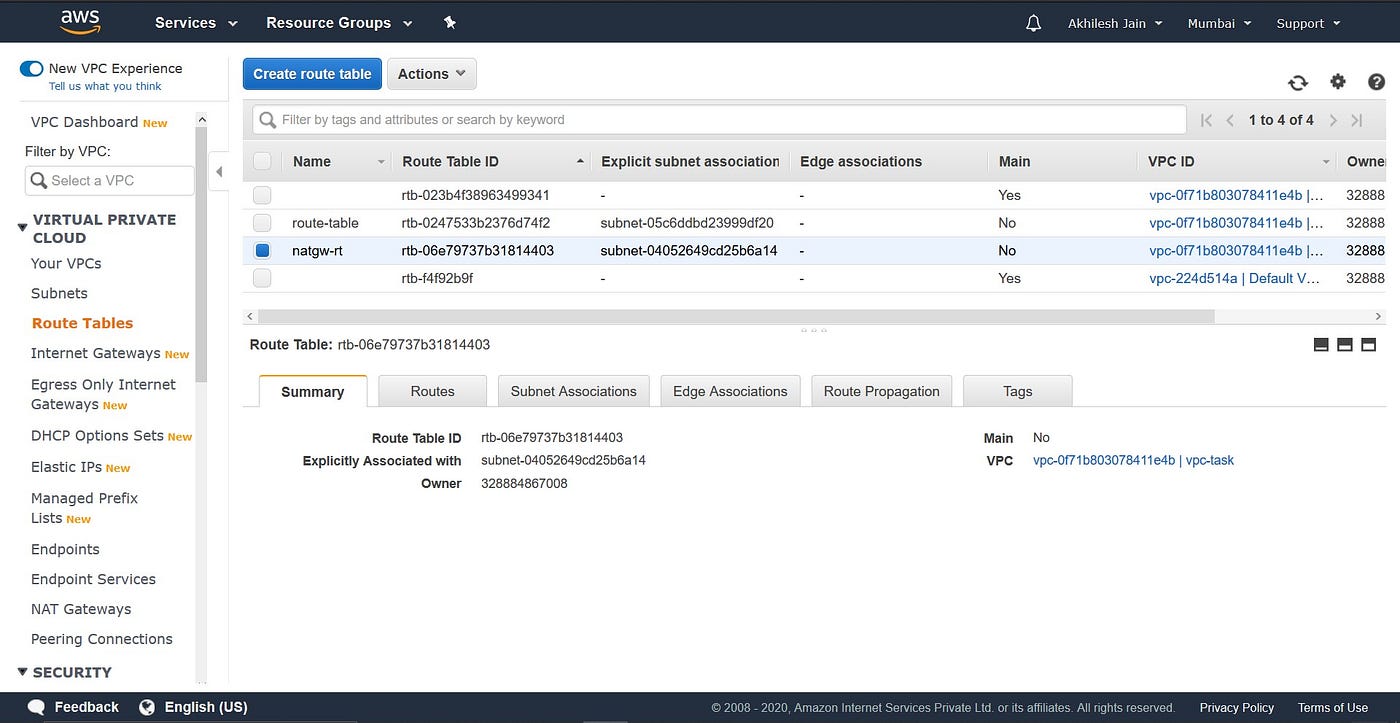Image resolution: width=1400 pixels, height=723 pixels.
Task: Click the horizontal table scrollbar
Action: [736, 316]
